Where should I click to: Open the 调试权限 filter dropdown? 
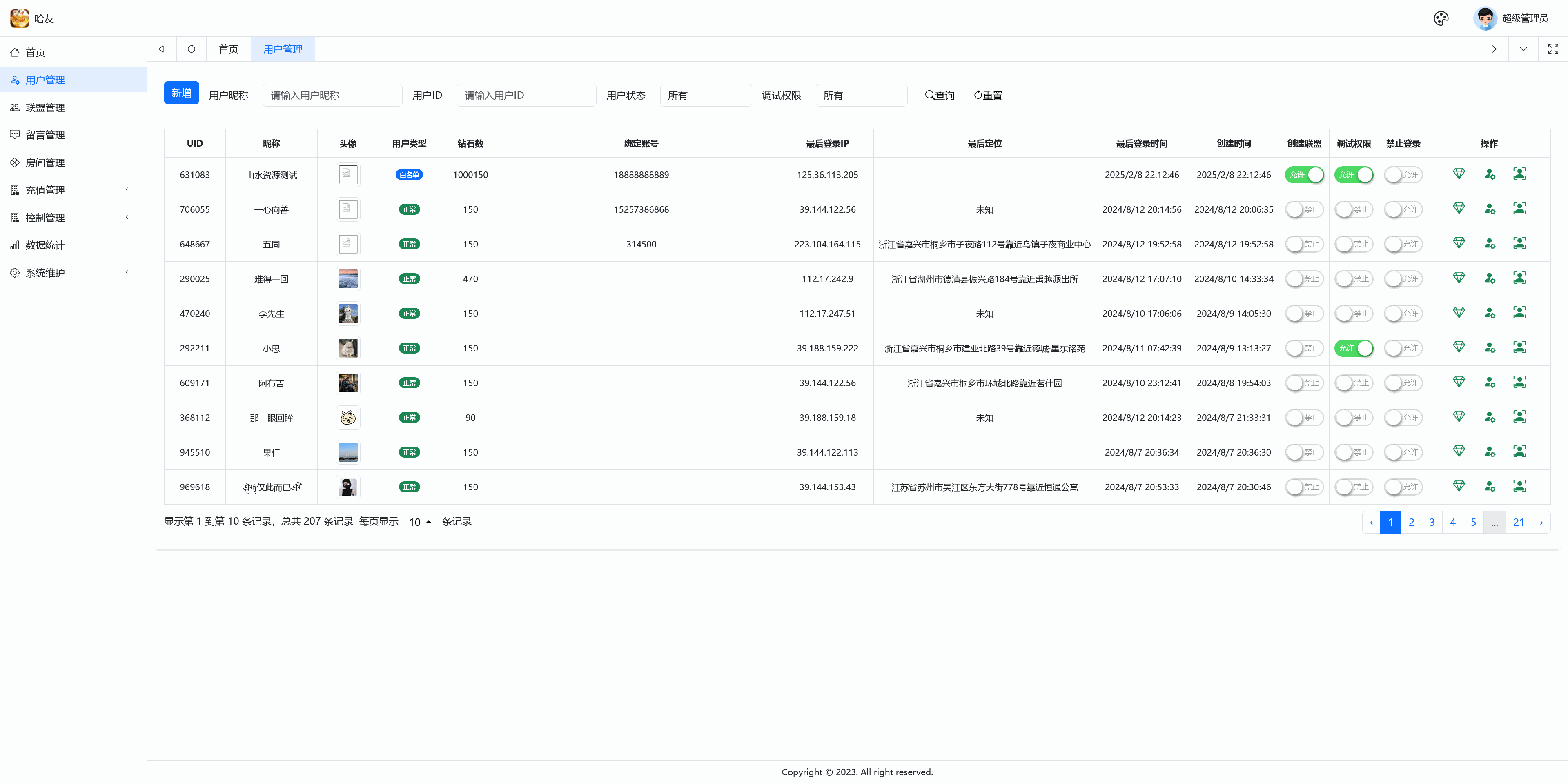tap(861, 96)
